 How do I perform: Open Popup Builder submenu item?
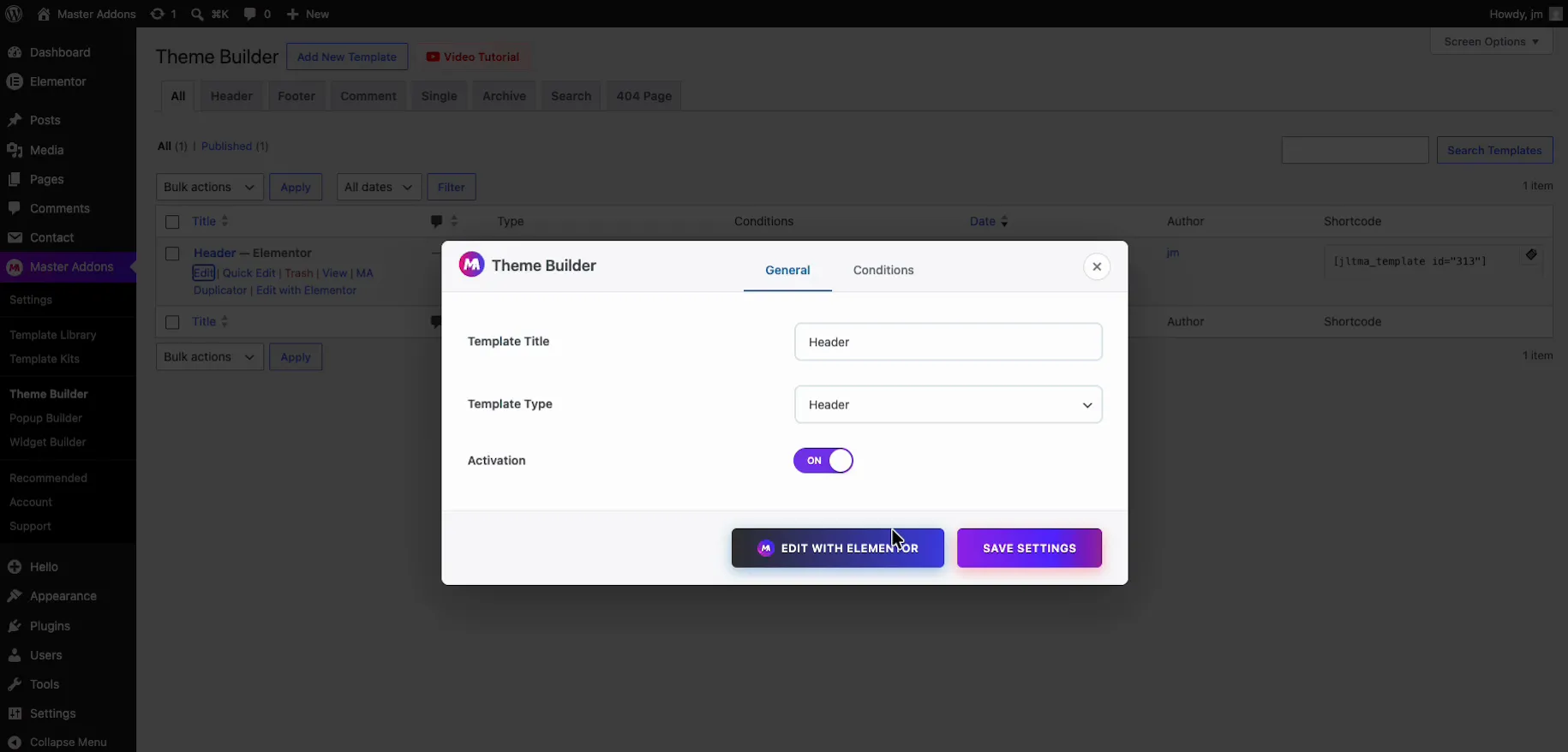click(x=45, y=418)
